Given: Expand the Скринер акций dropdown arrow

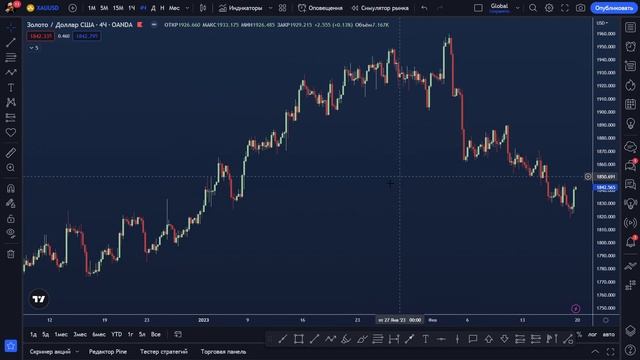Looking at the screenshot, I should [x=77, y=351].
